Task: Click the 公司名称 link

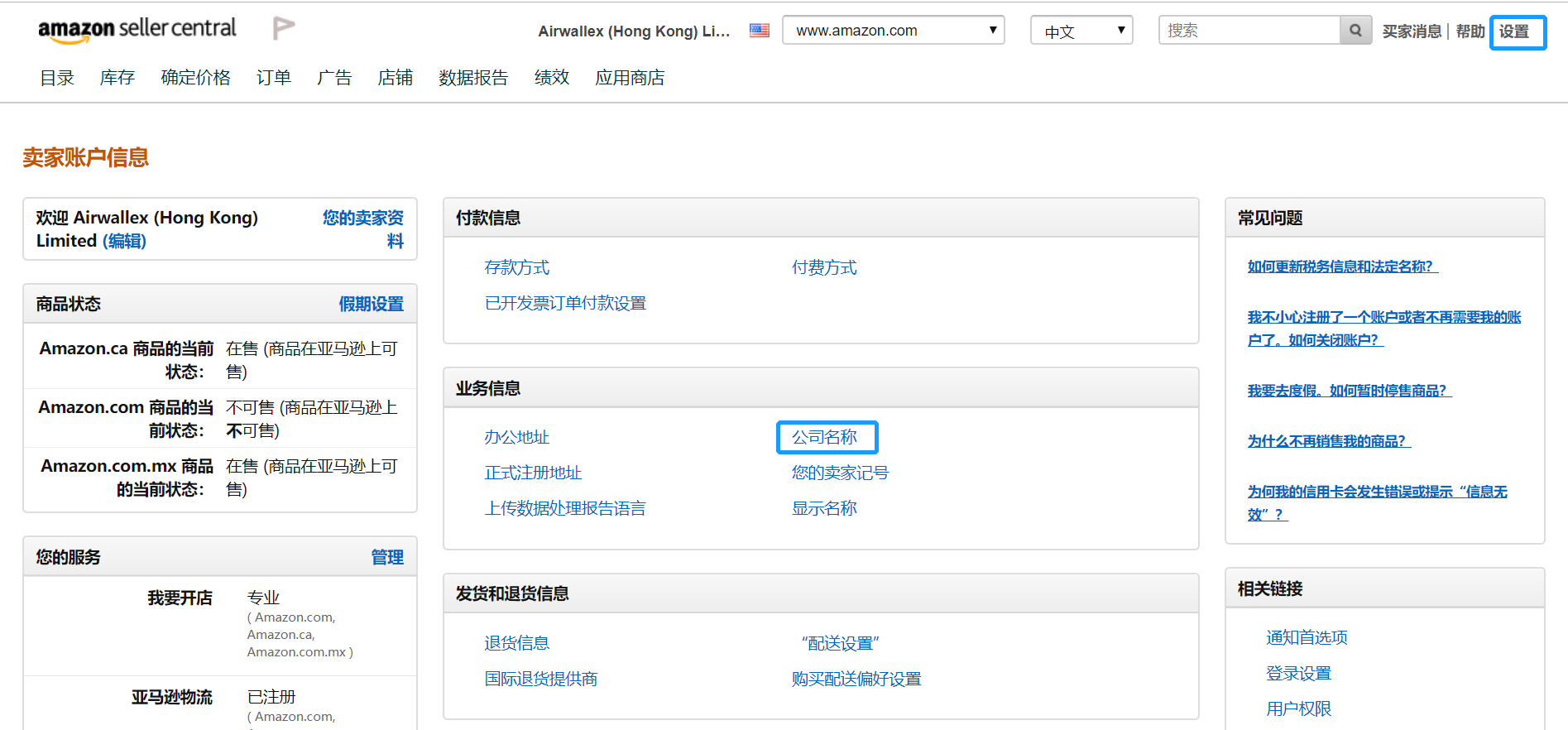Action: 824,437
